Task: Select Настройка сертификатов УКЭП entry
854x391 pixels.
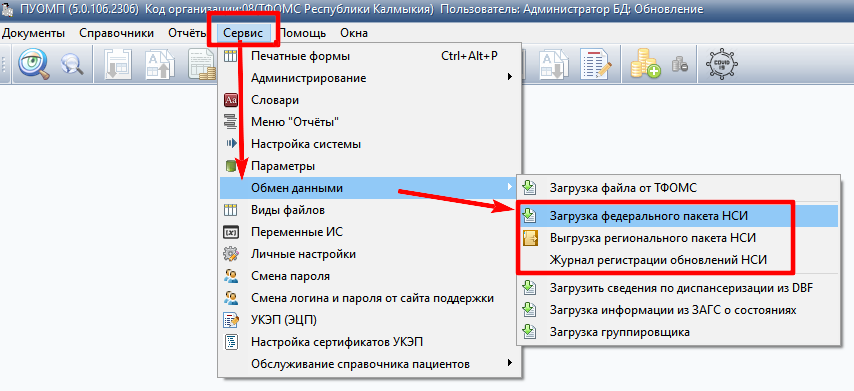Action: point(370,342)
